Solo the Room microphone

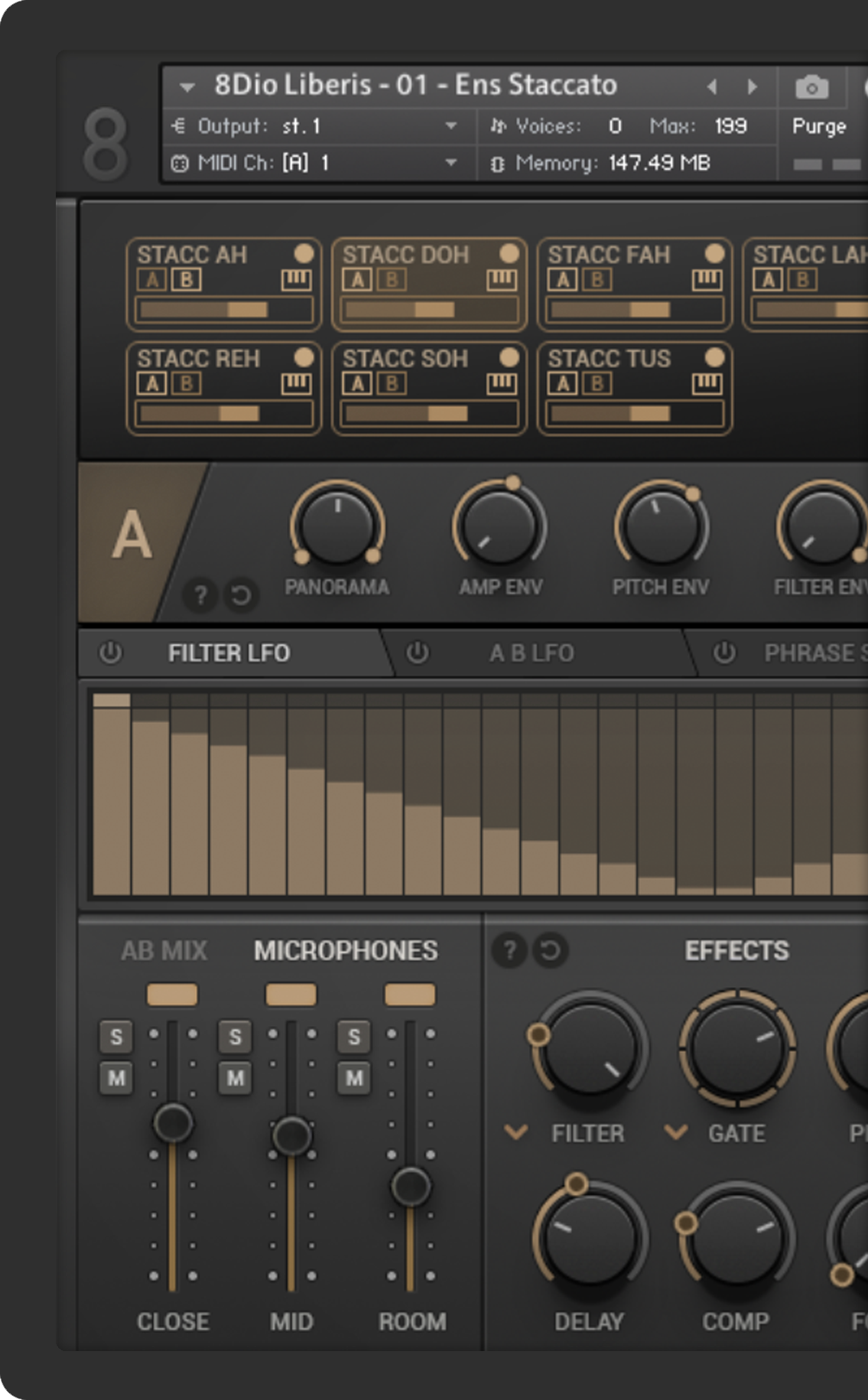354,1037
